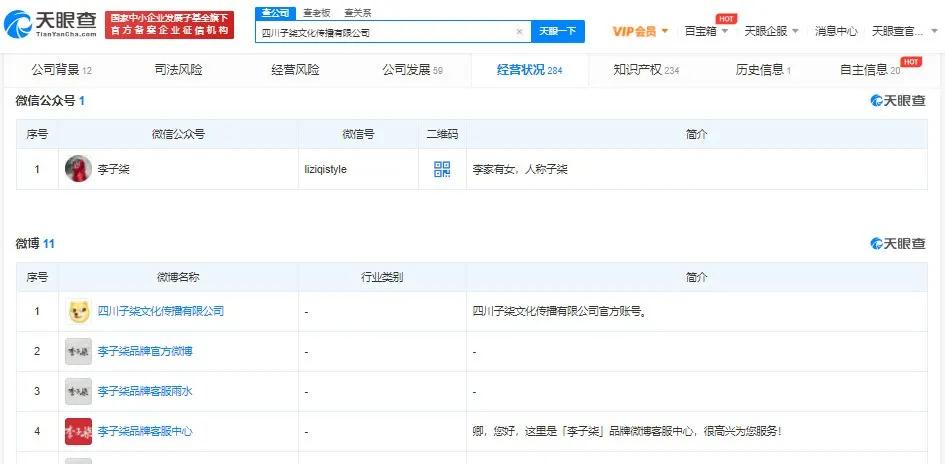The width and height of the screenshot is (945, 464).
Task: Click the 李家有女,人称子柒 description
Action: (520, 169)
